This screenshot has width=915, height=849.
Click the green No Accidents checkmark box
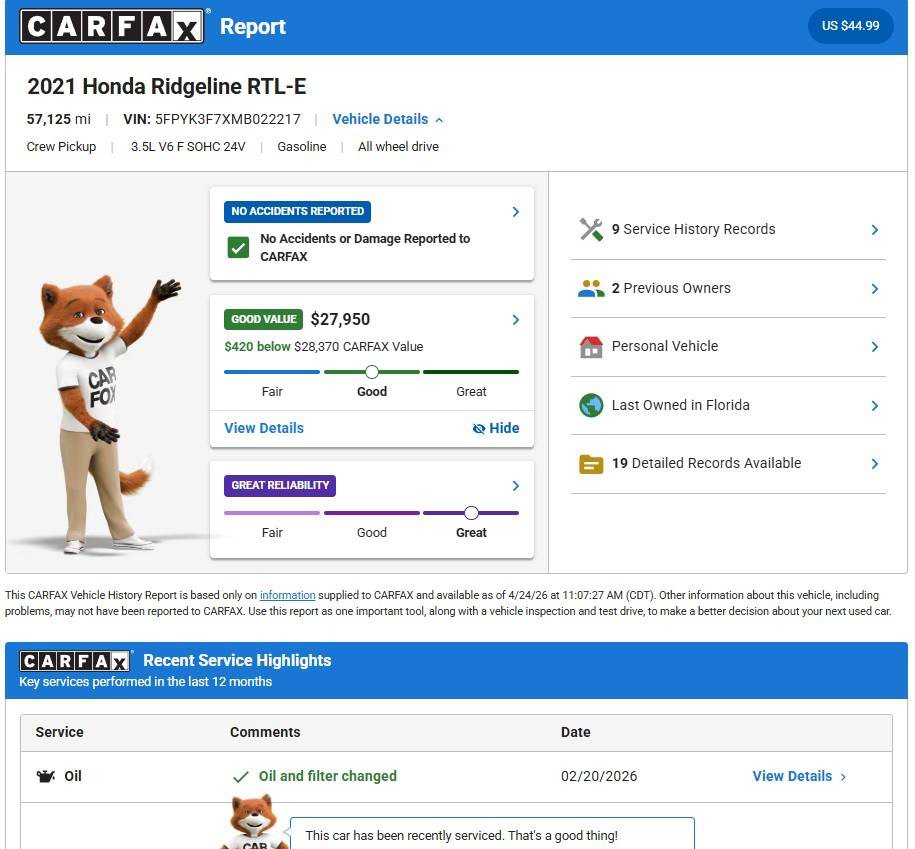click(x=238, y=247)
